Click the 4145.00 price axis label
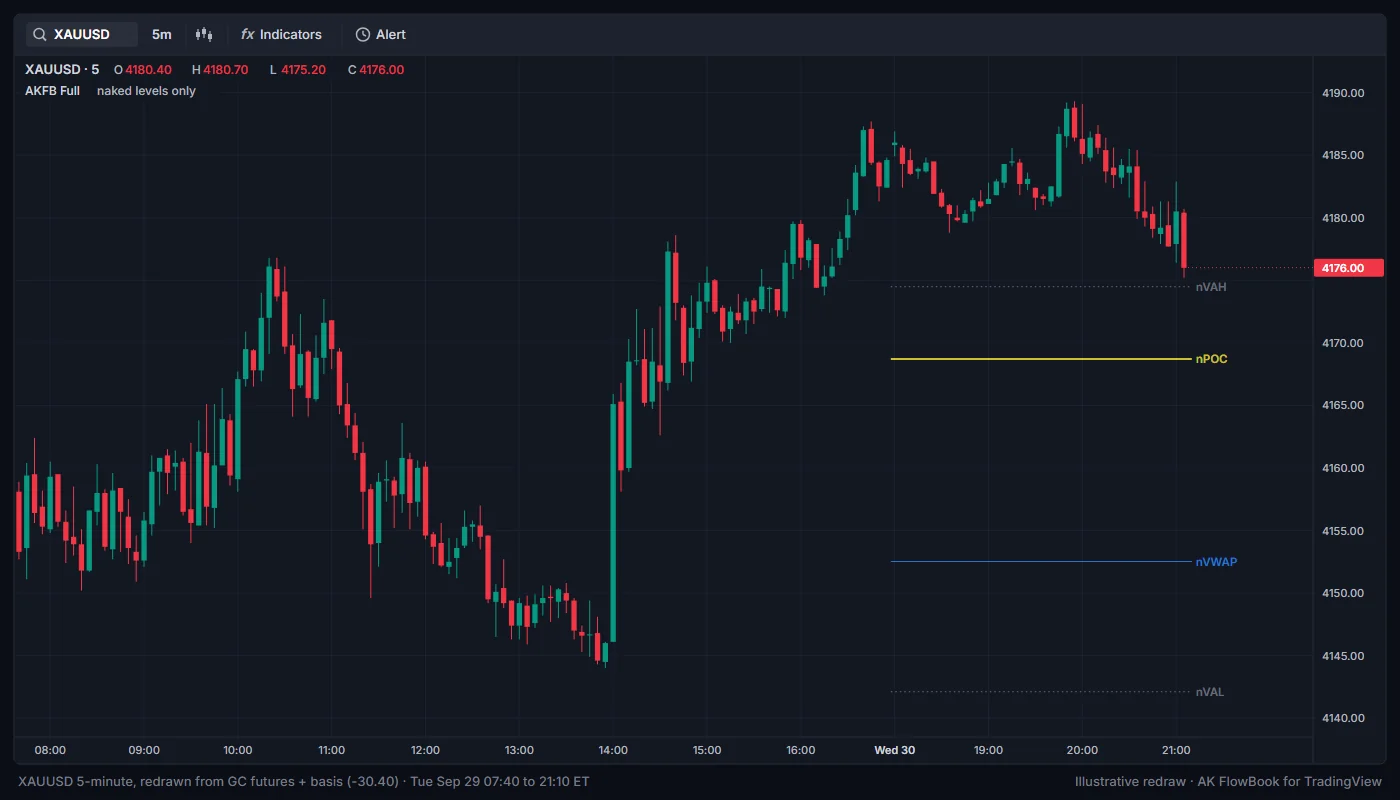This screenshot has width=1400, height=800. pos(1343,656)
